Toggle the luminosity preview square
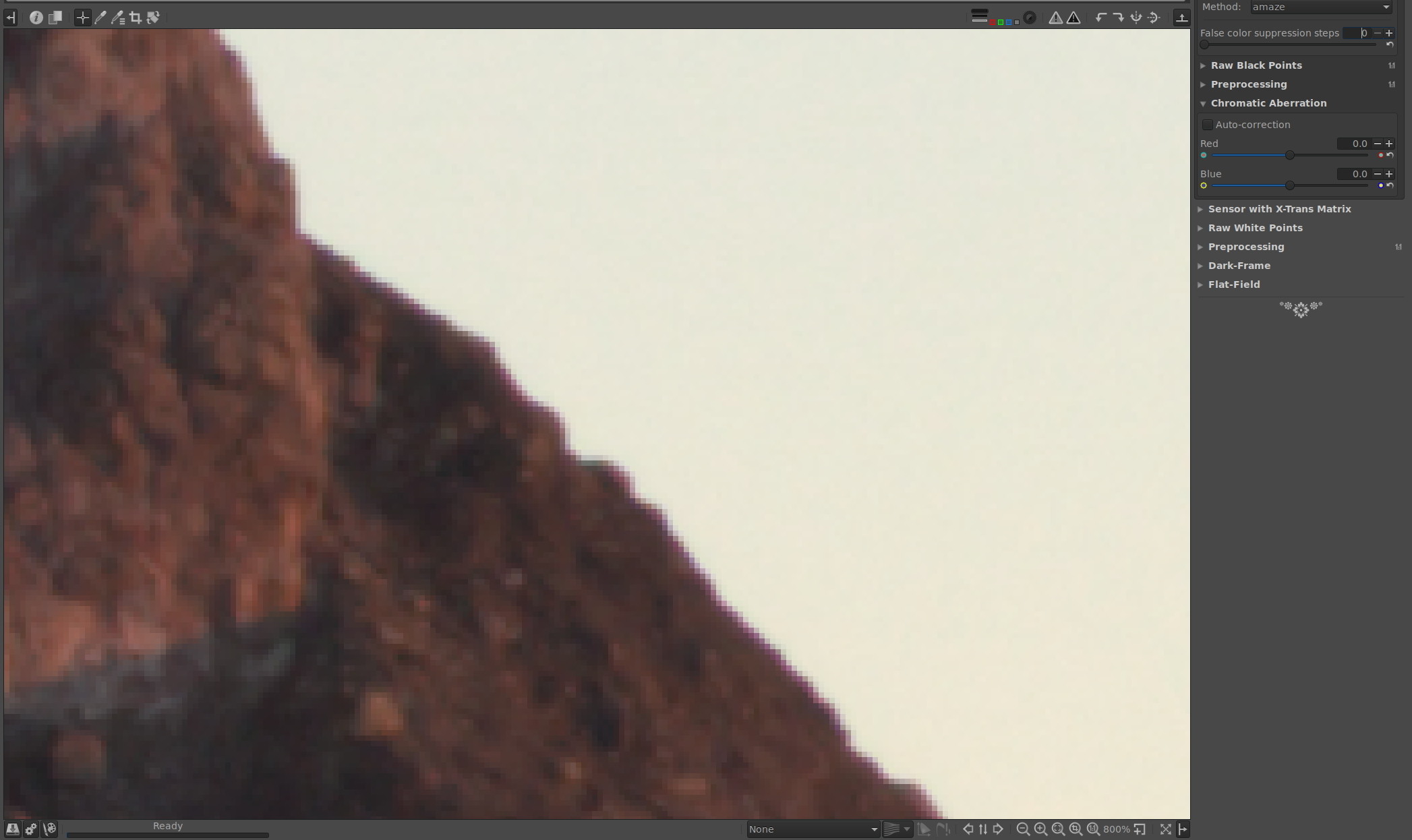 click(1016, 23)
